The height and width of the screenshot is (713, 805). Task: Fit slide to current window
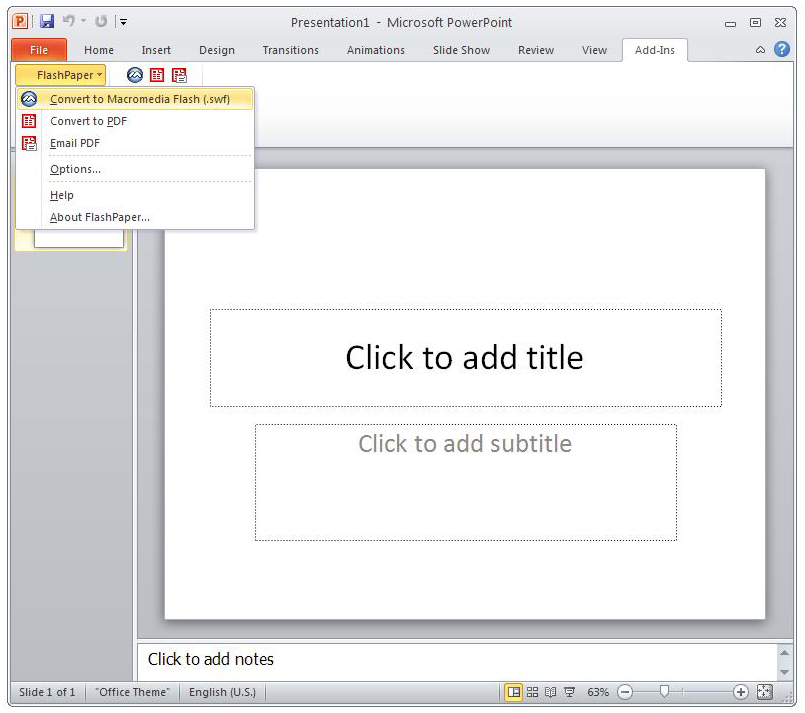point(764,692)
